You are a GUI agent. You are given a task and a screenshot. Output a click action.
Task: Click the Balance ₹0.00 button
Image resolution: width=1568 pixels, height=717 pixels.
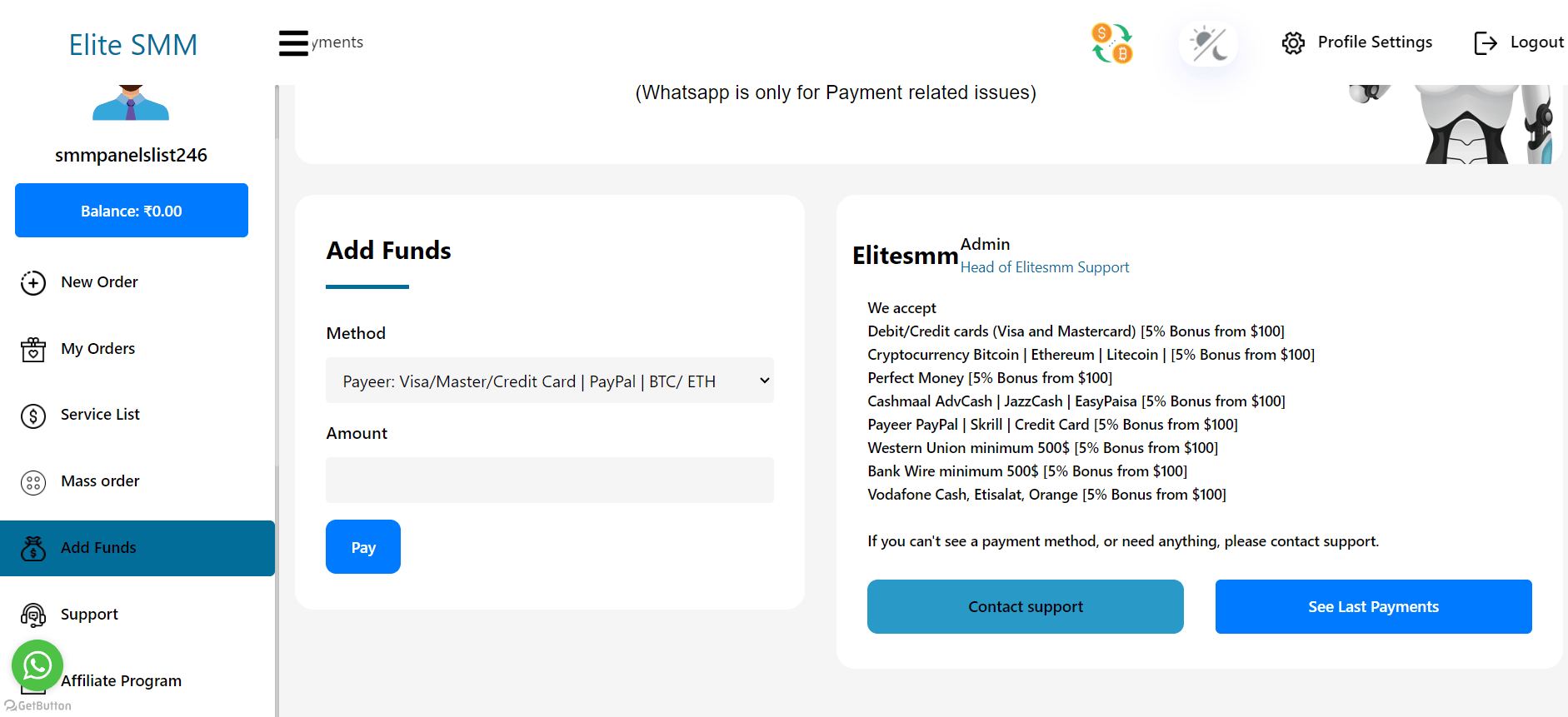click(132, 211)
